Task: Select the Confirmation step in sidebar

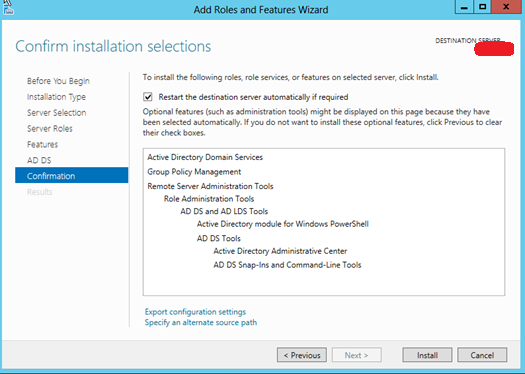Action: coord(72,175)
